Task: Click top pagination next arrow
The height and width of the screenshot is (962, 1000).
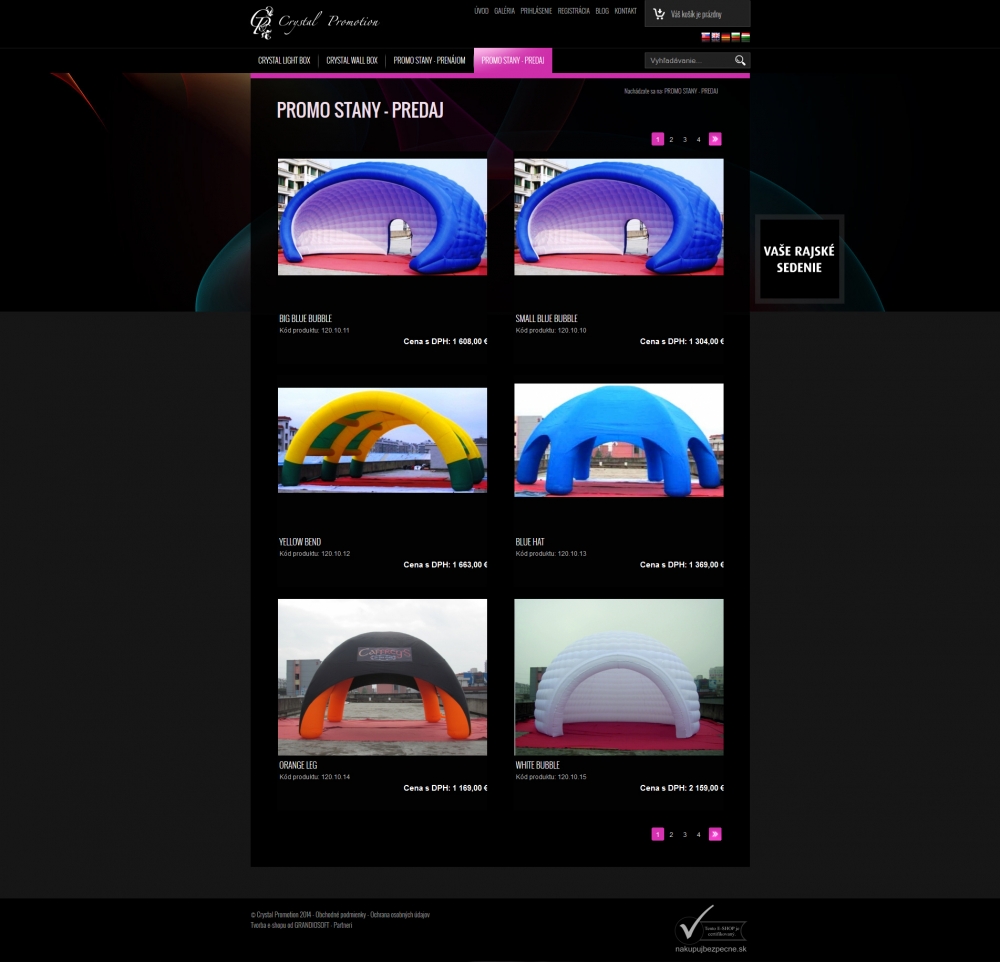Action: tap(715, 139)
